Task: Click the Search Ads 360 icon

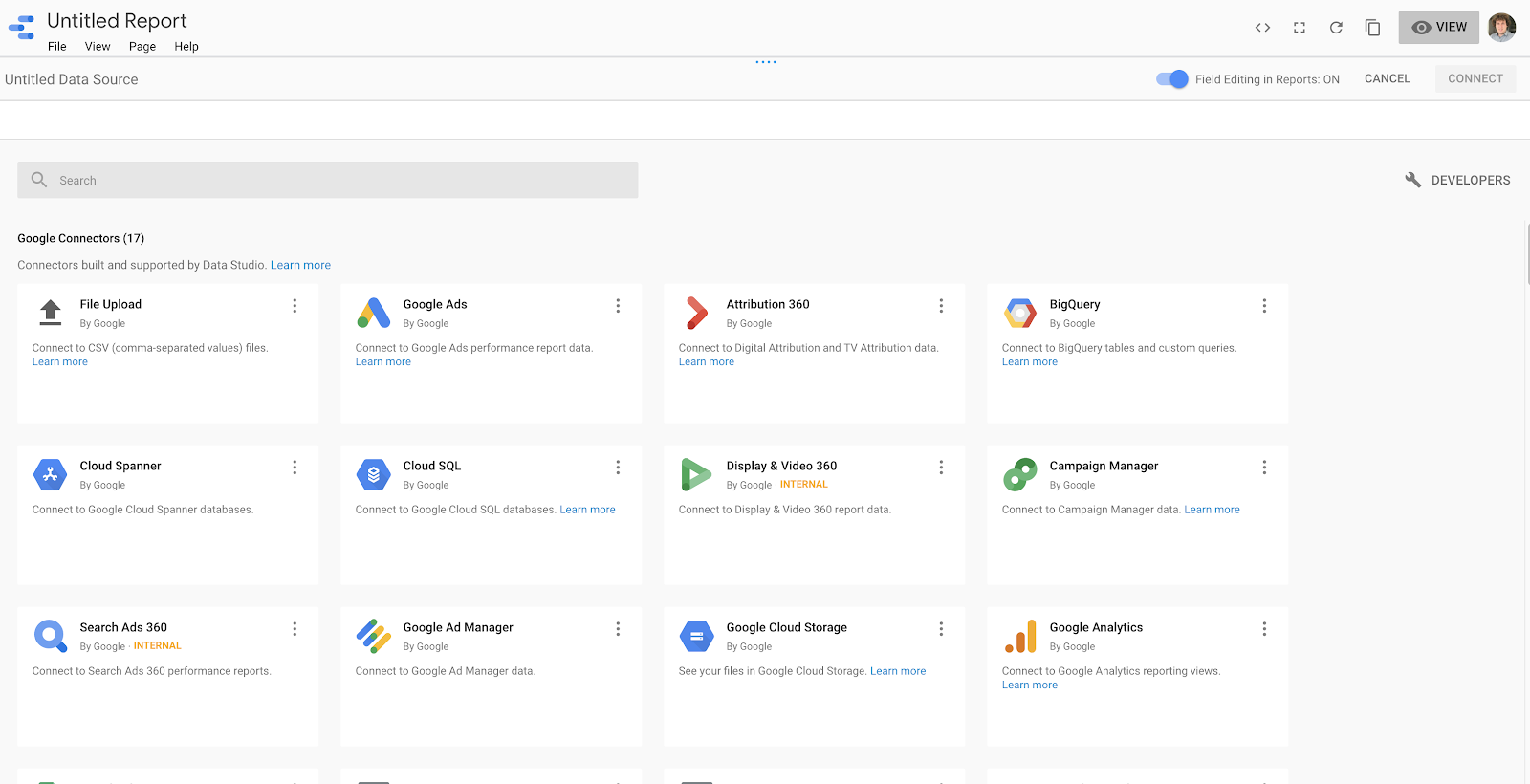Action: pyautogui.click(x=51, y=636)
